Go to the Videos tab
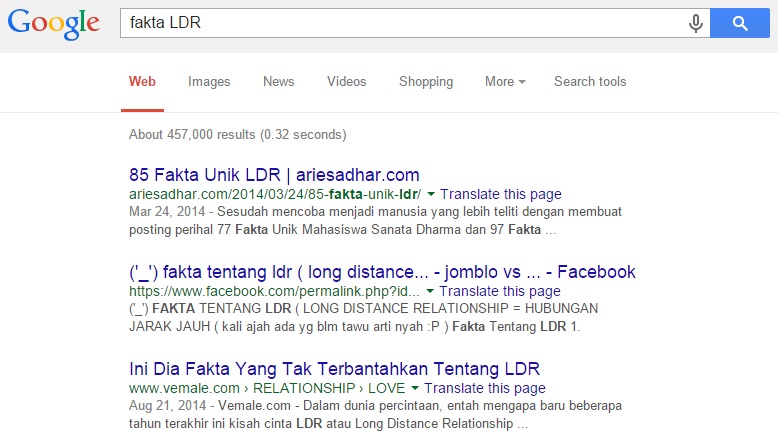The width and height of the screenshot is (778, 433). pos(346,82)
